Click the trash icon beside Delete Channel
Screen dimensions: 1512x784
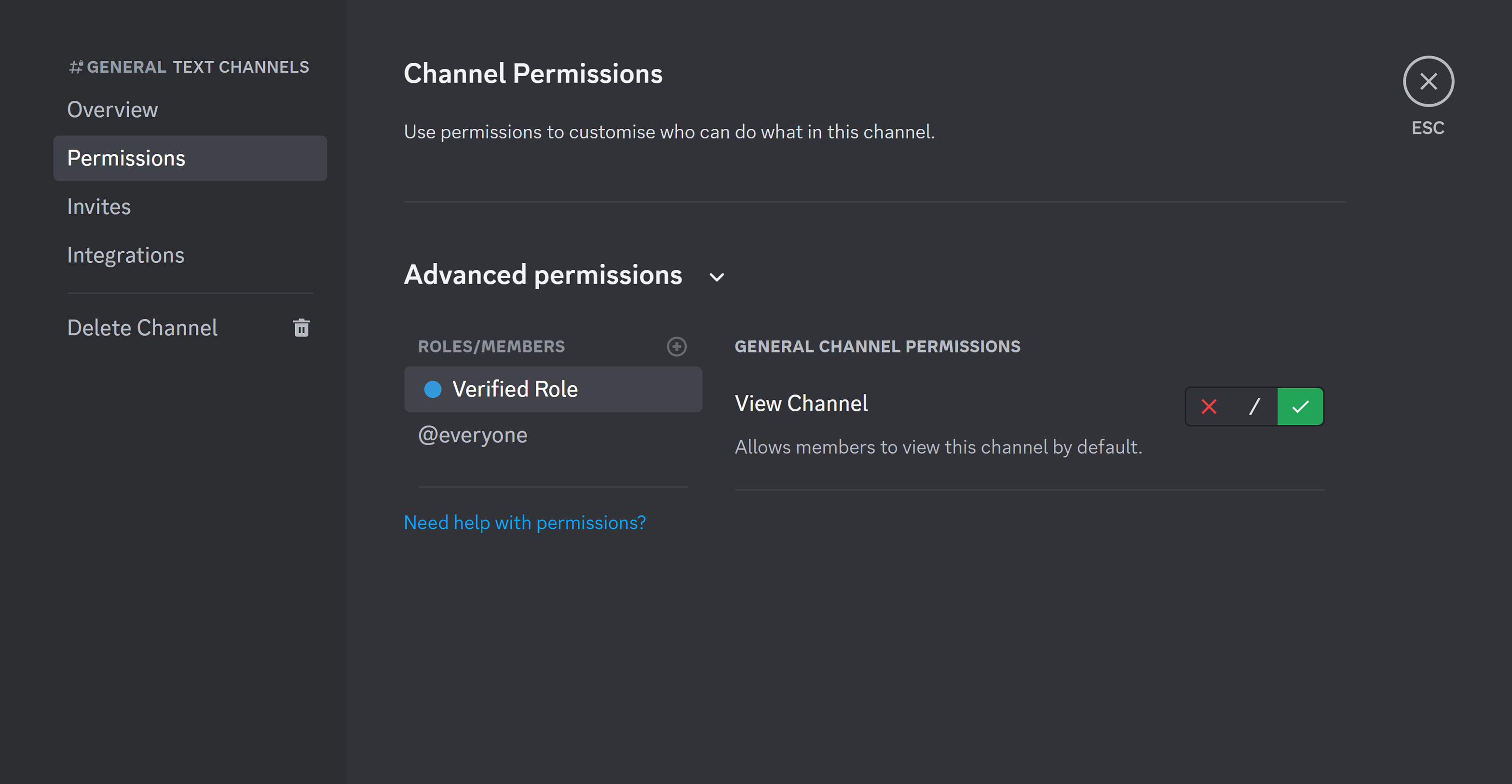coord(301,327)
